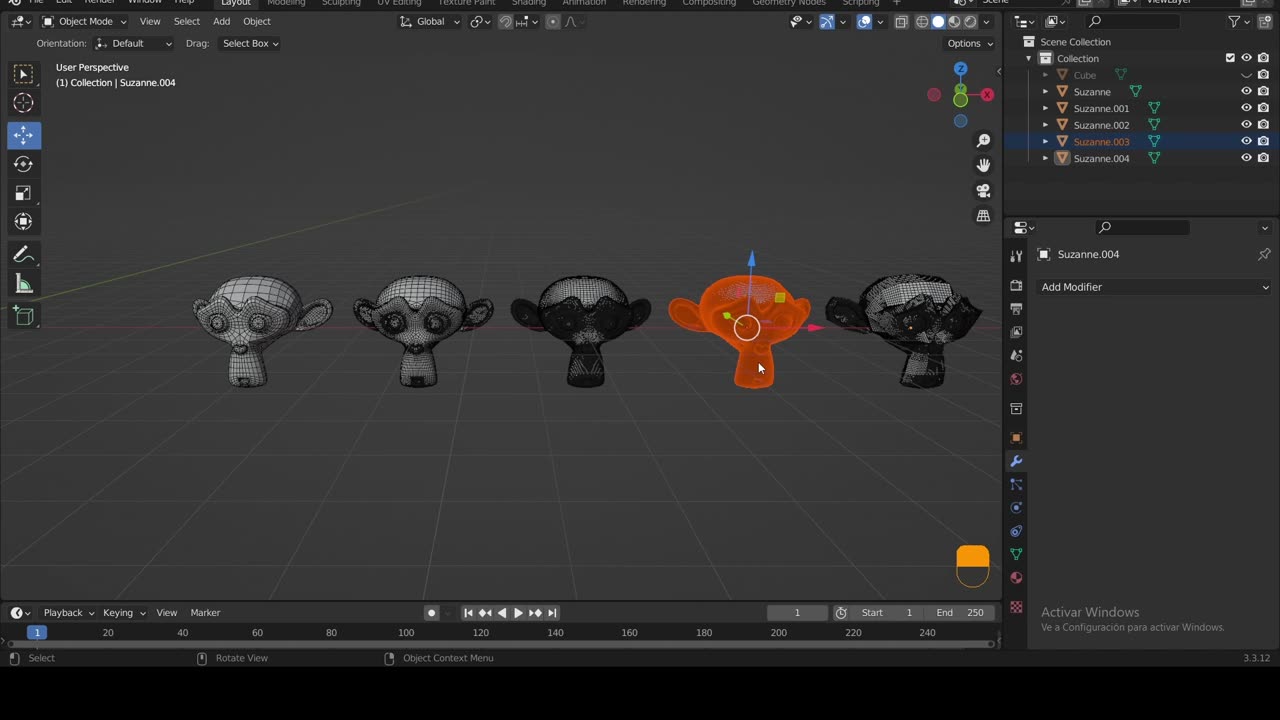Uncheck the Collection exclude checkbox
1280x720 pixels.
point(1230,58)
